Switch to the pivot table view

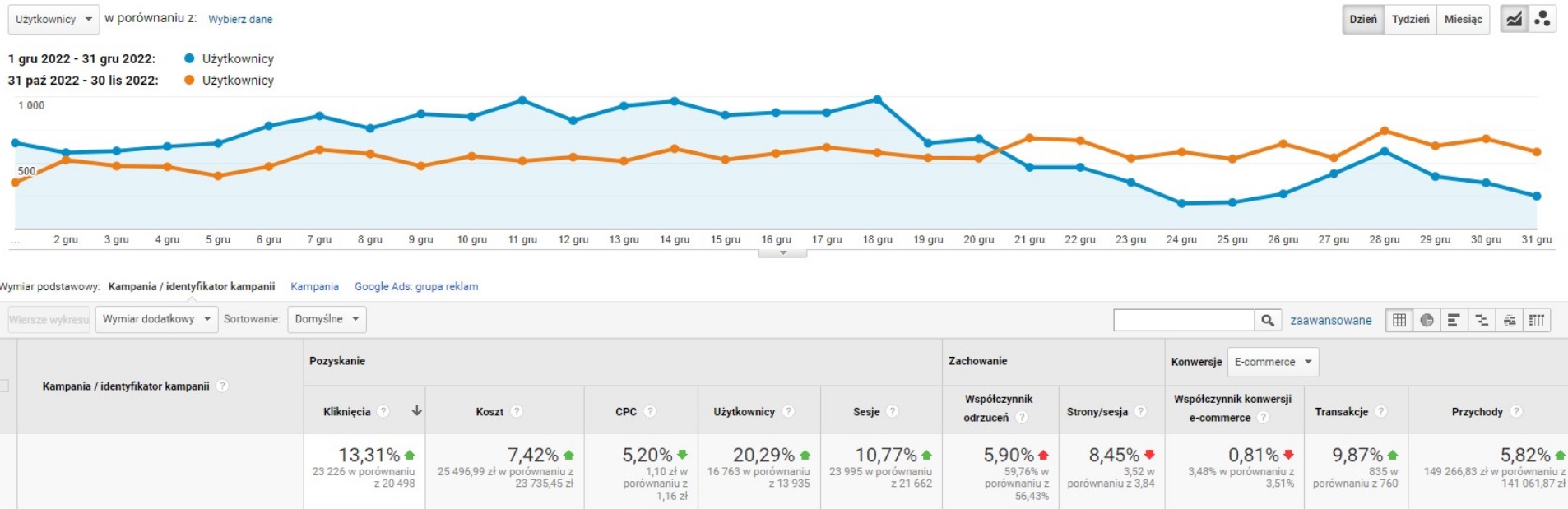pyautogui.click(x=1537, y=321)
